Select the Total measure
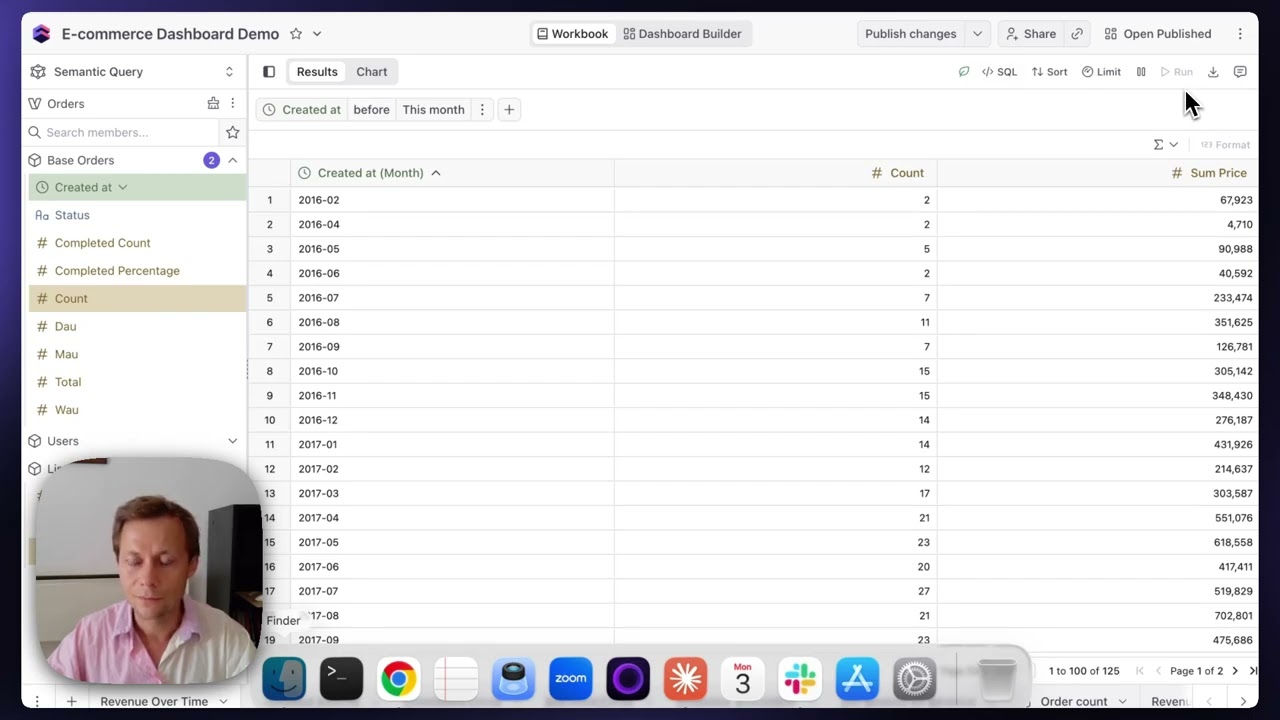The image size is (1280, 720). (x=137, y=382)
